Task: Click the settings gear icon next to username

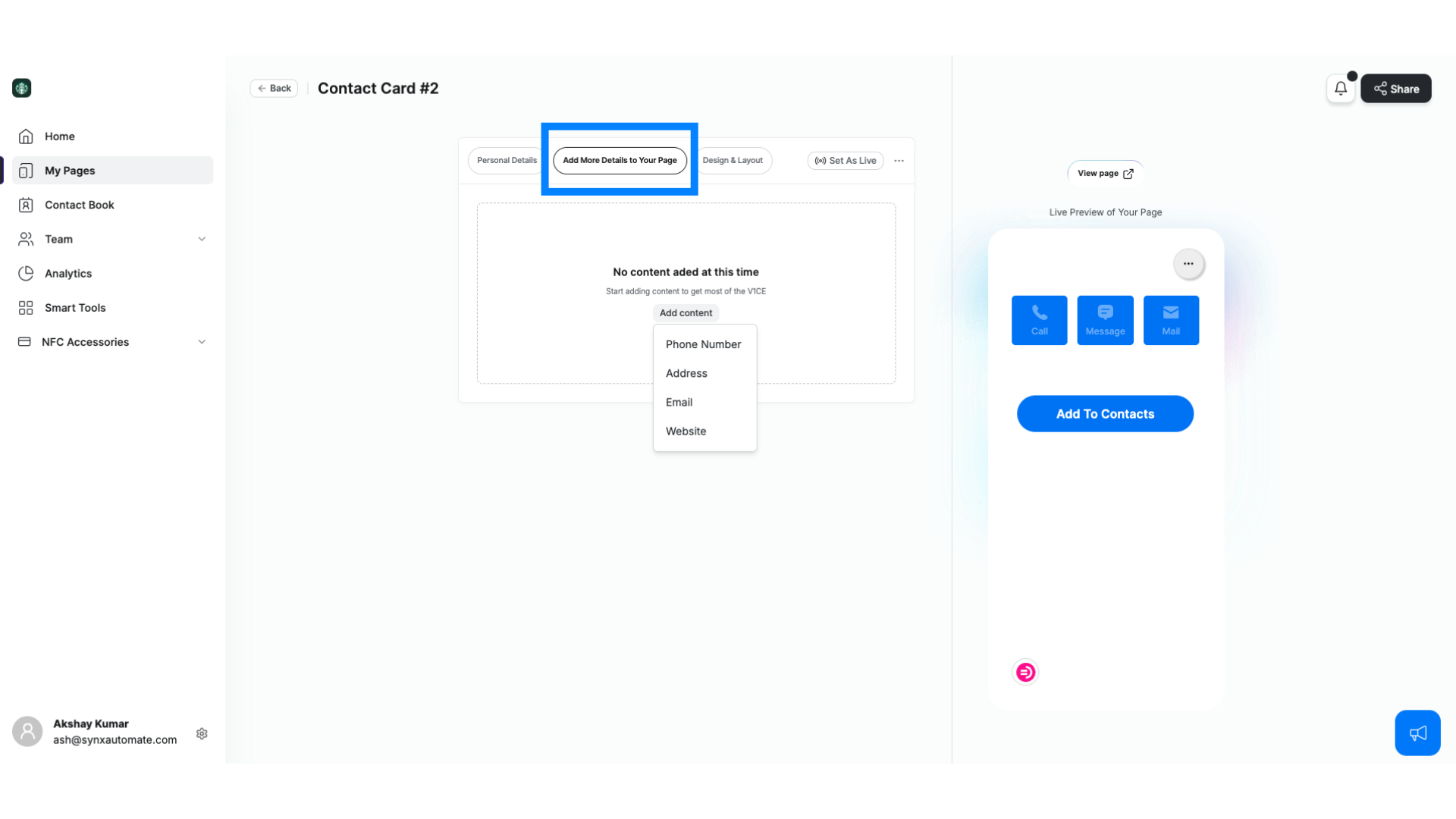Action: 201,734
